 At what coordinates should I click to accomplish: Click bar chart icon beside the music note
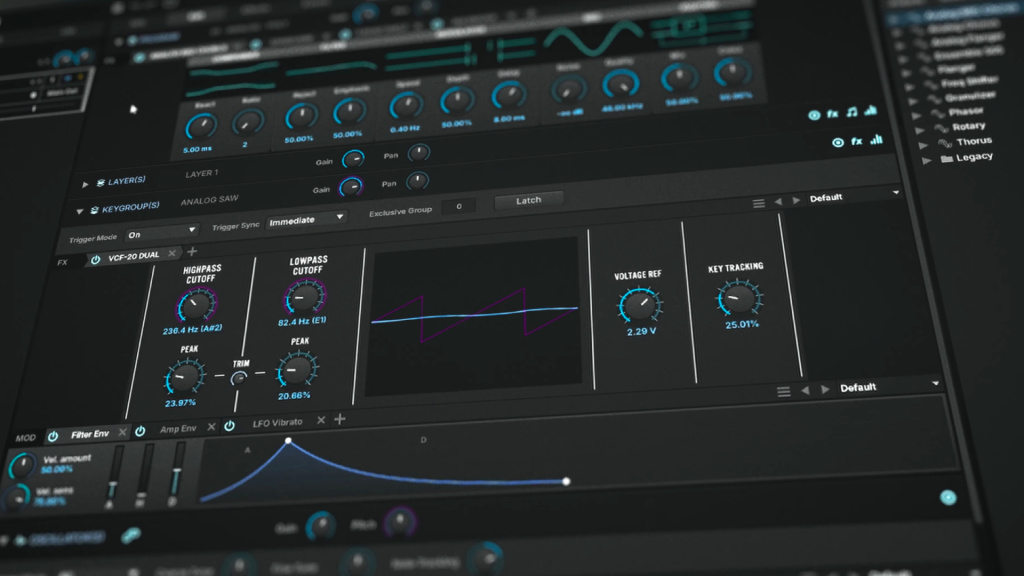coord(871,110)
